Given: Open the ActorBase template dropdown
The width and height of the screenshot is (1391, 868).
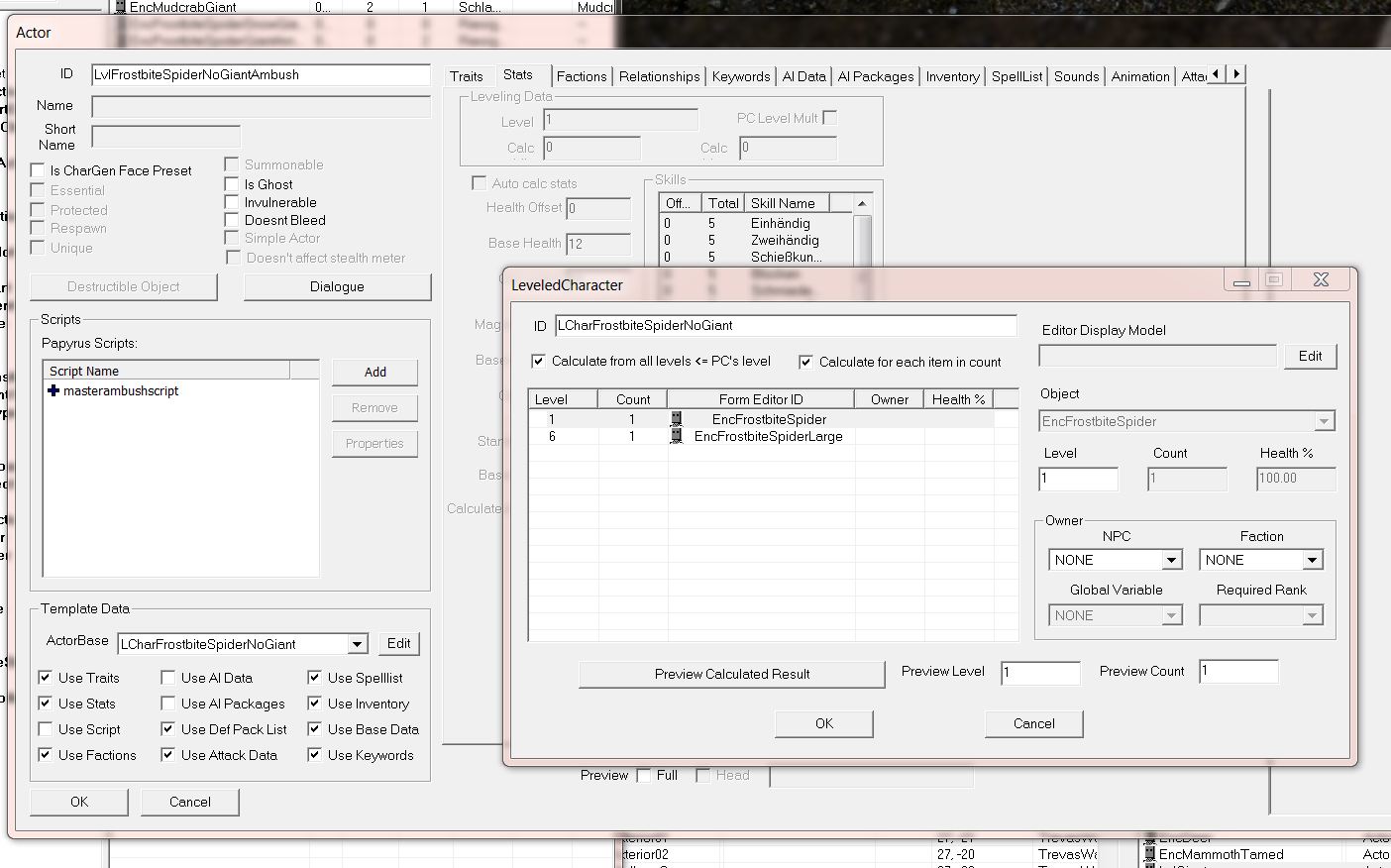Looking at the screenshot, I should pyautogui.click(x=357, y=644).
